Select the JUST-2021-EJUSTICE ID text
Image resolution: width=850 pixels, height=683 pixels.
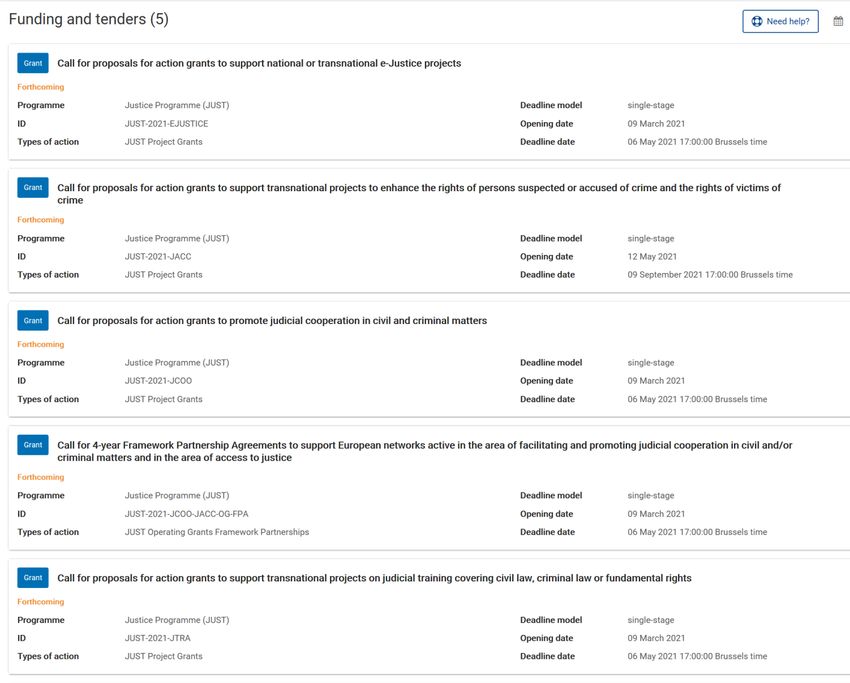(166, 124)
